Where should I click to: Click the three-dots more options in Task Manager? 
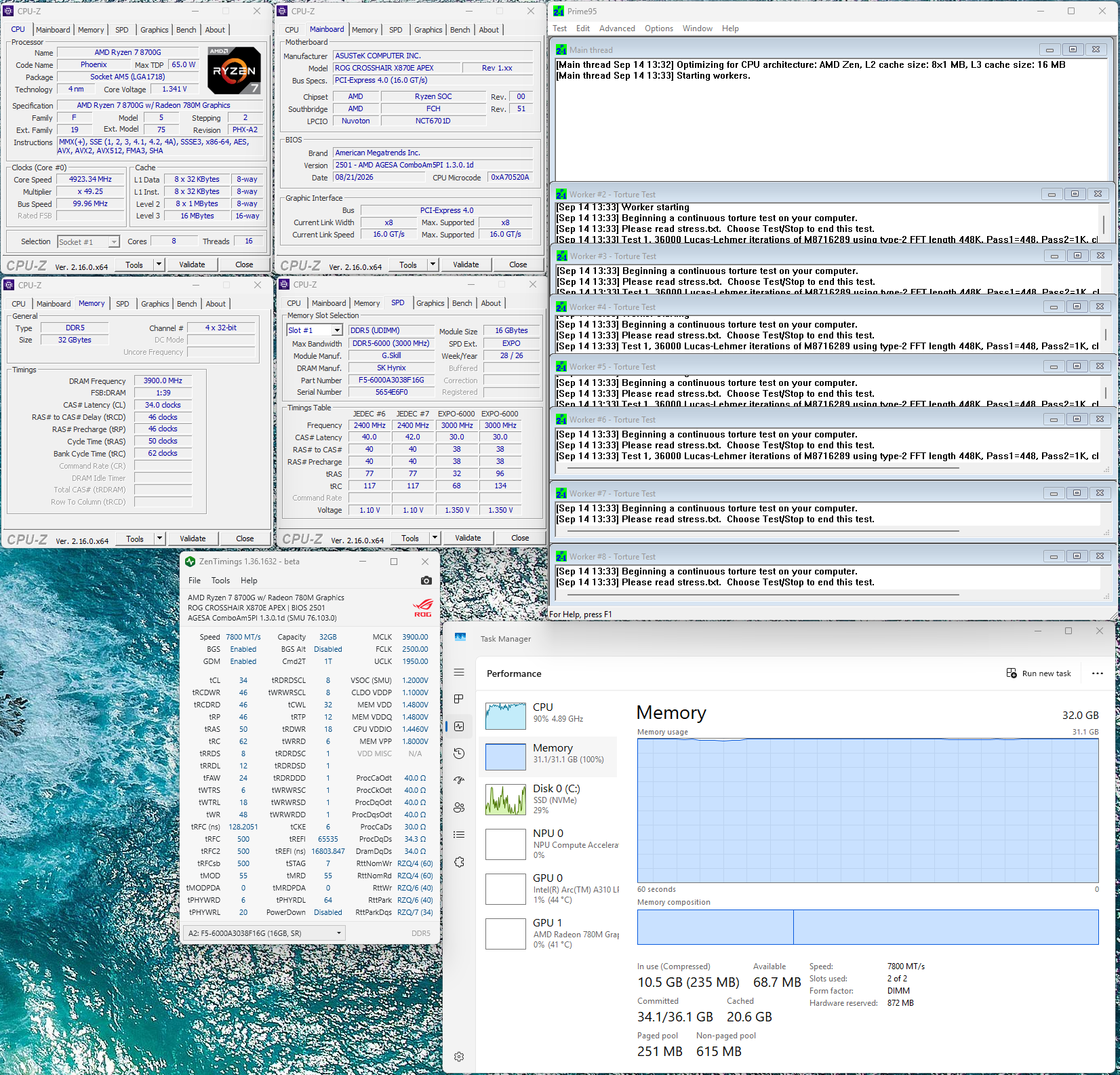pos(1098,673)
